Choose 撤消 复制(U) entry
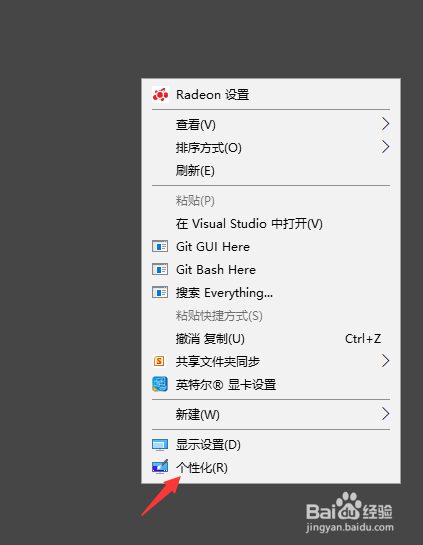 (271, 338)
